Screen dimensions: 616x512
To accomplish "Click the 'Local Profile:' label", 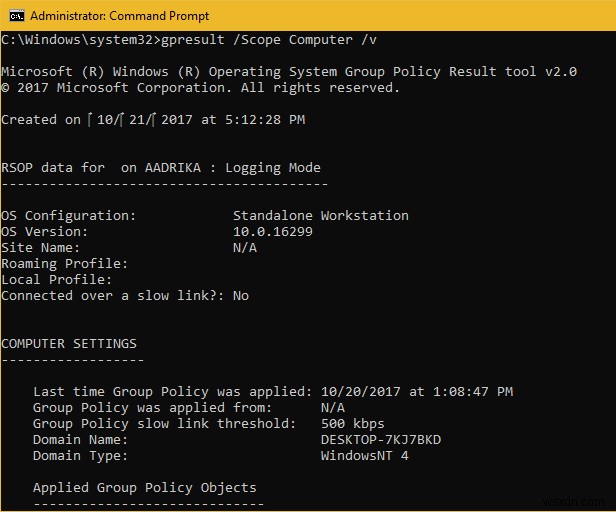I will click(x=57, y=280).
